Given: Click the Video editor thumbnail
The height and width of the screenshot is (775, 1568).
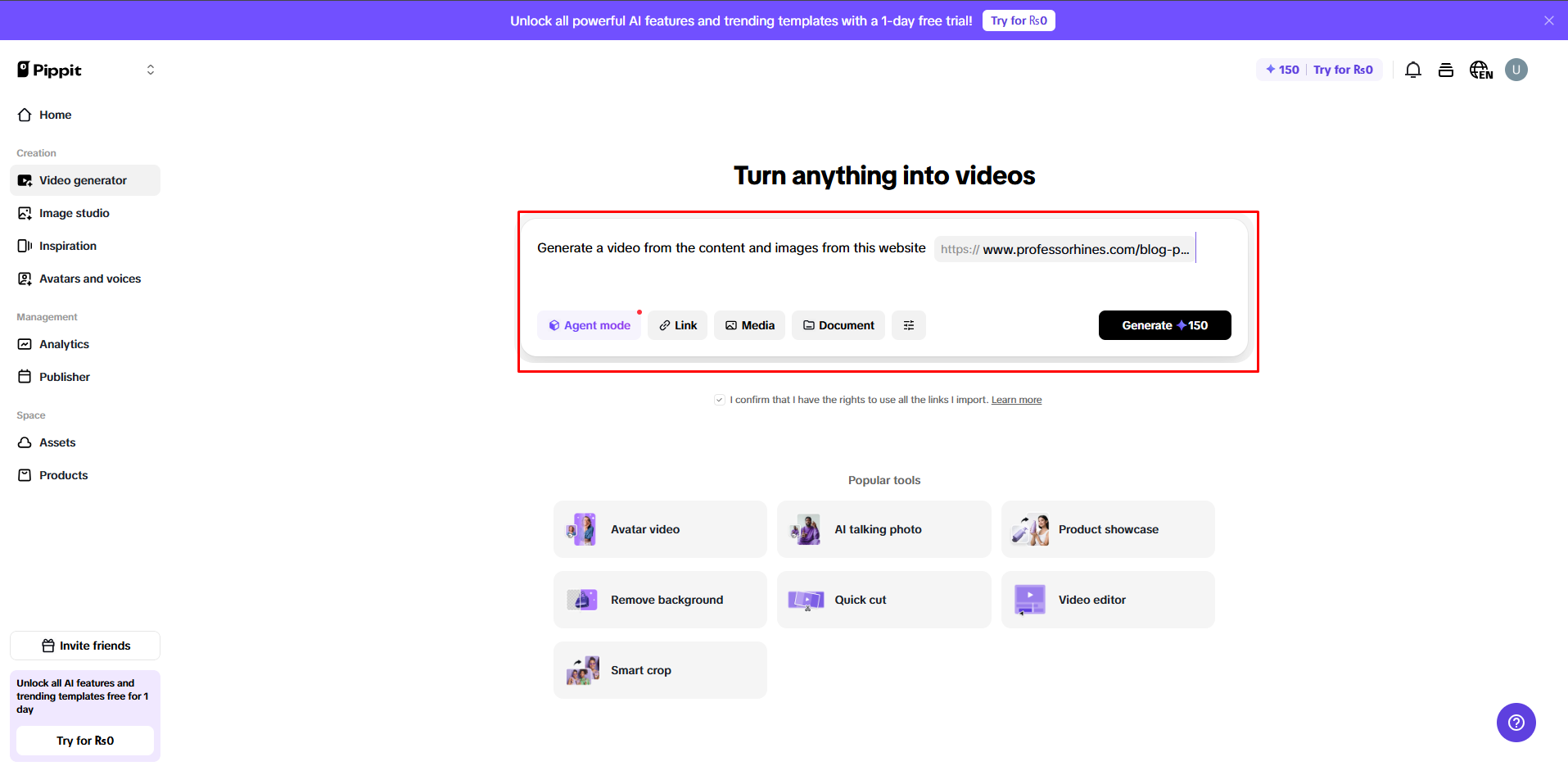Looking at the screenshot, I should [1030, 600].
